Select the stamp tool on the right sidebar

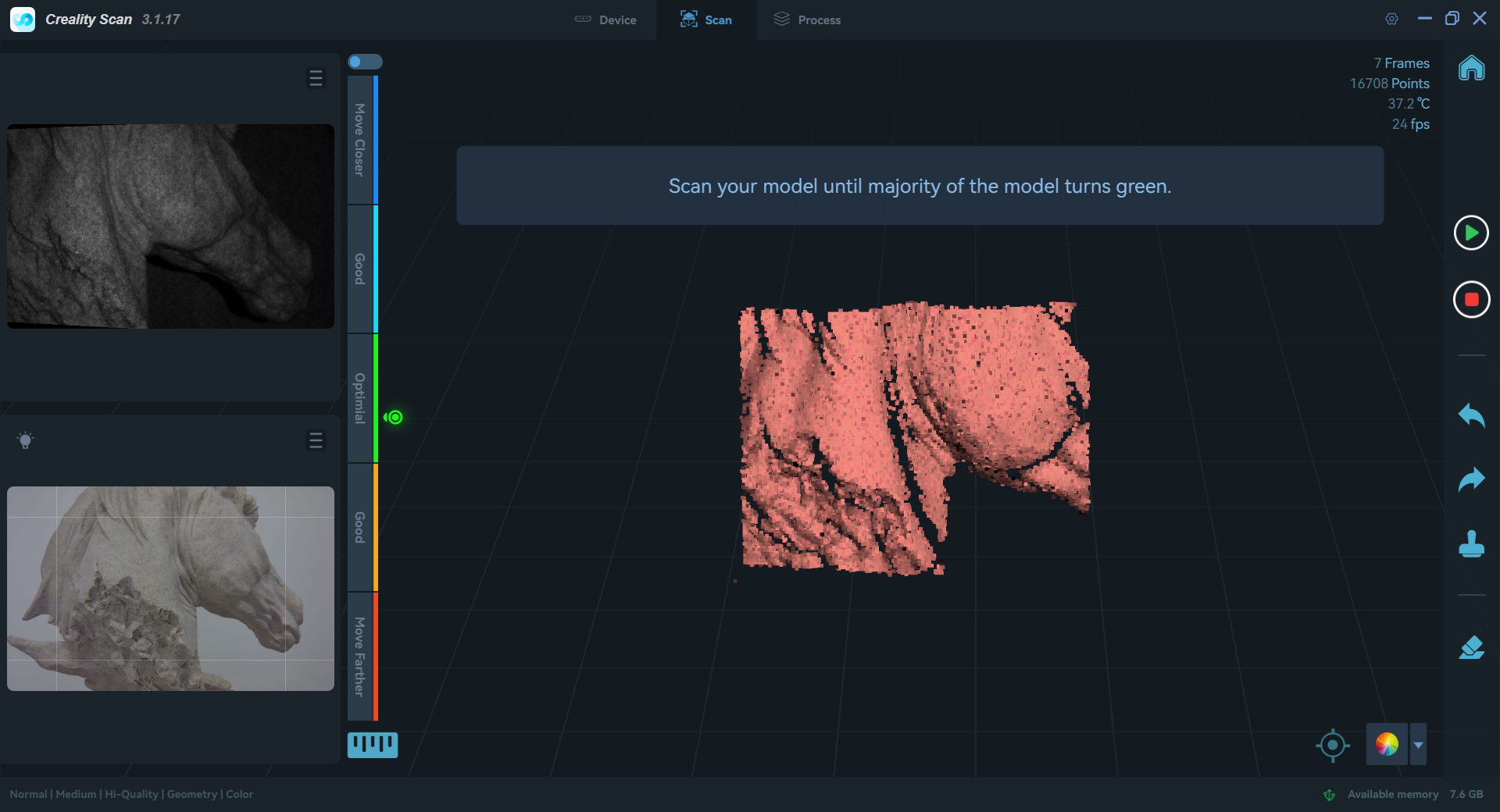[1472, 545]
